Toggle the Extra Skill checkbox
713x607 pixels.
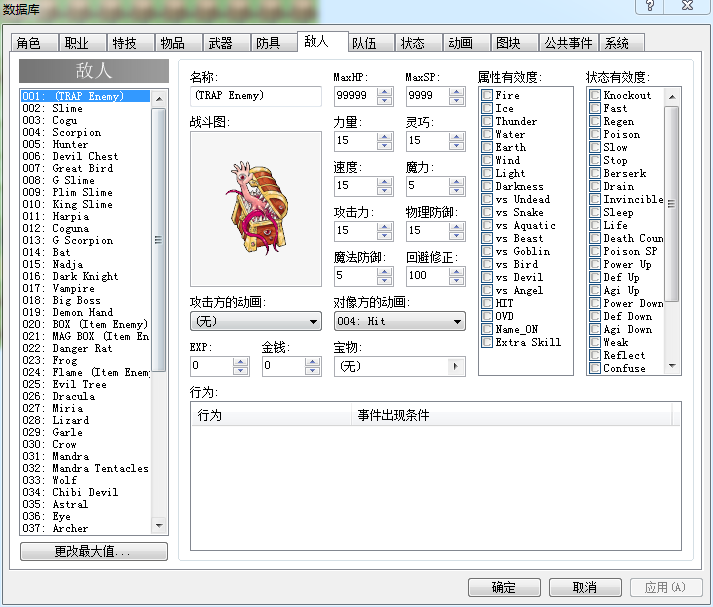(487, 342)
